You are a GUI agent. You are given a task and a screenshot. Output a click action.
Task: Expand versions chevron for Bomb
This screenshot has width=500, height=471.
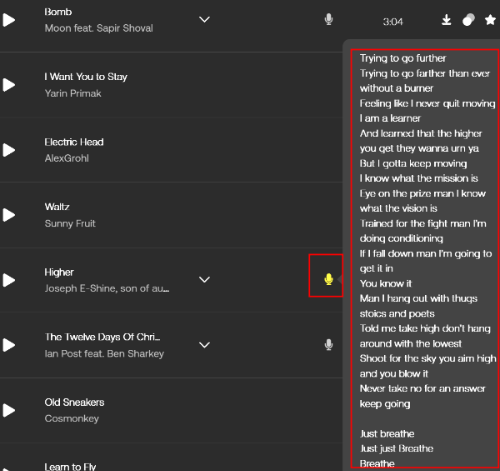(x=204, y=19)
